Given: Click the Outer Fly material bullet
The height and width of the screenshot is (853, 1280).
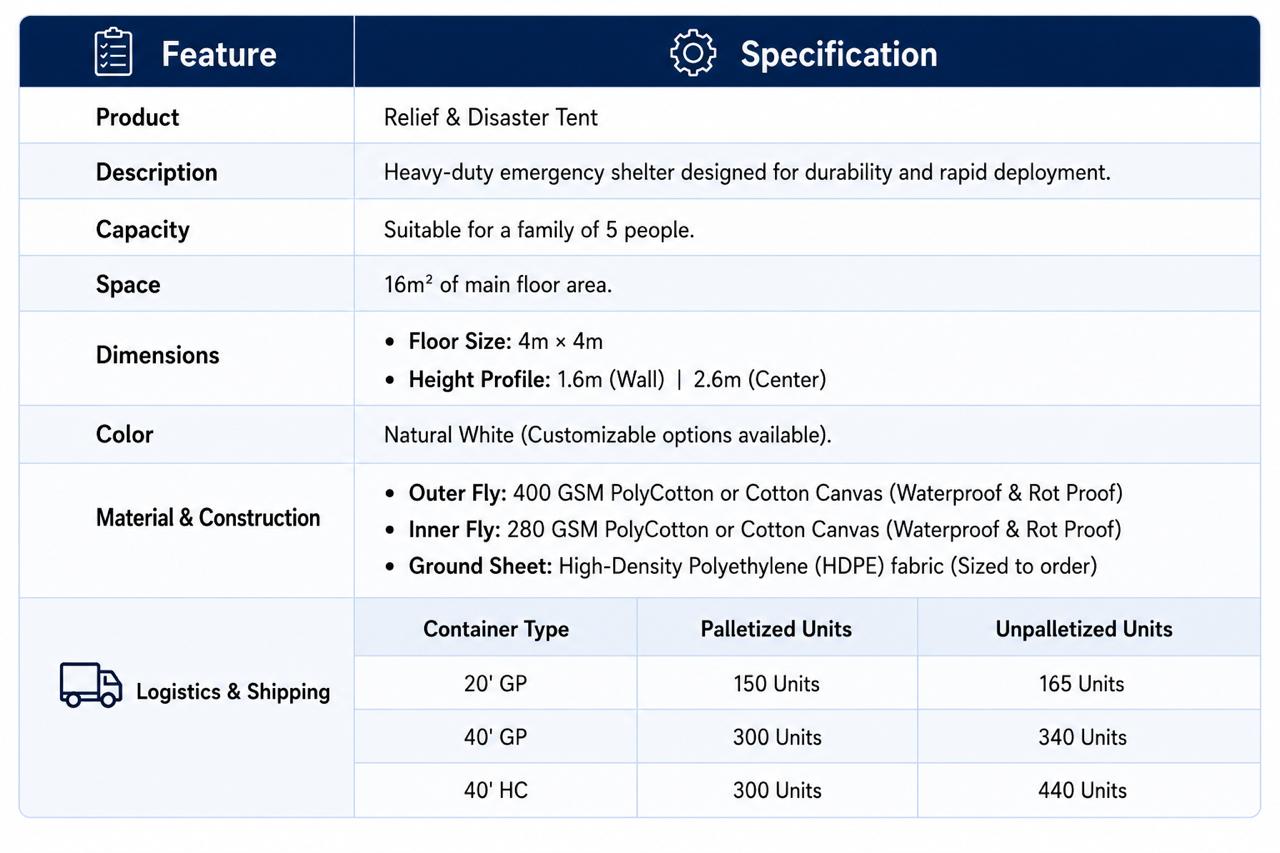Looking at the screenshot, I should pyautogui.click(x=754, y=493).
